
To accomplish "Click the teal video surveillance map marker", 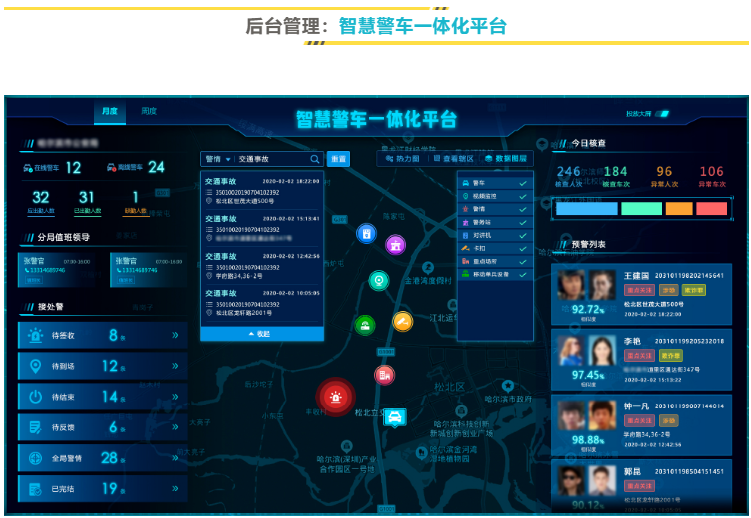I will point(378,281).
